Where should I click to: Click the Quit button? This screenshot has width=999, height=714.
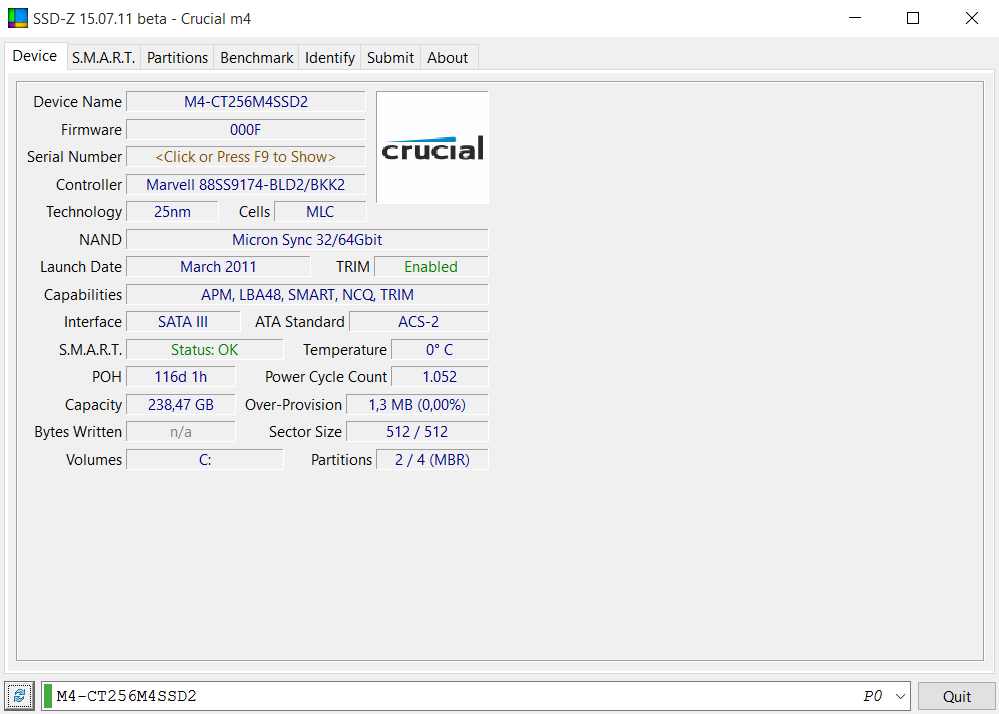point(956,696)
